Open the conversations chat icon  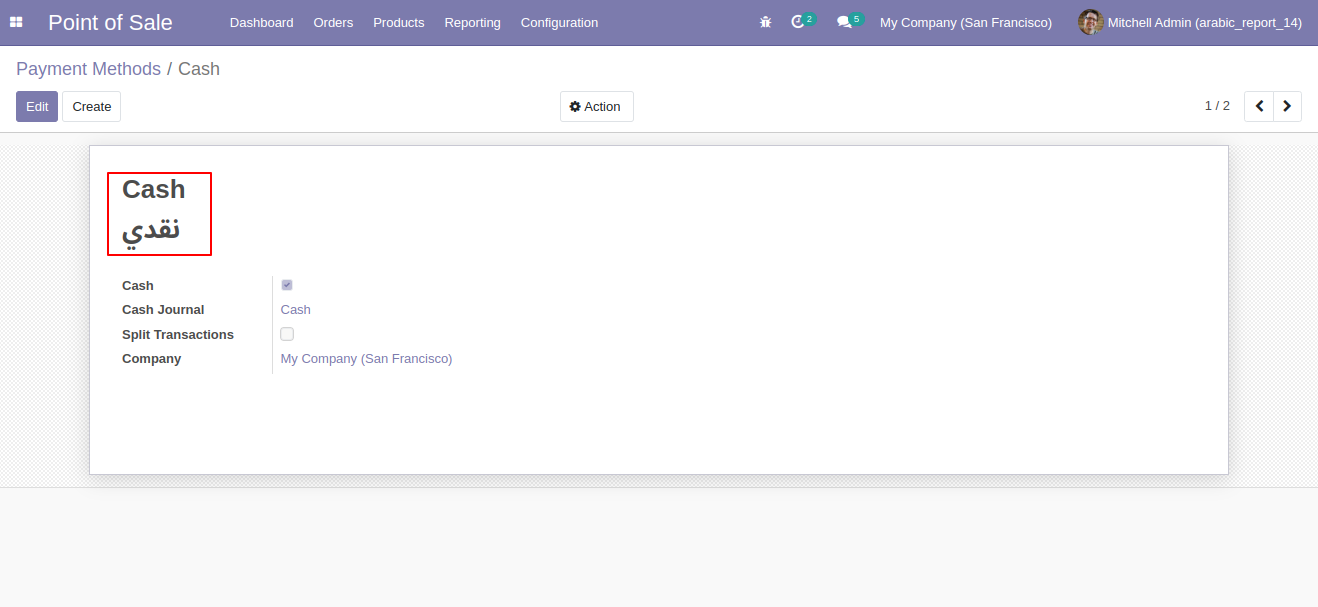pyautogui.click(x=845, y=22)
